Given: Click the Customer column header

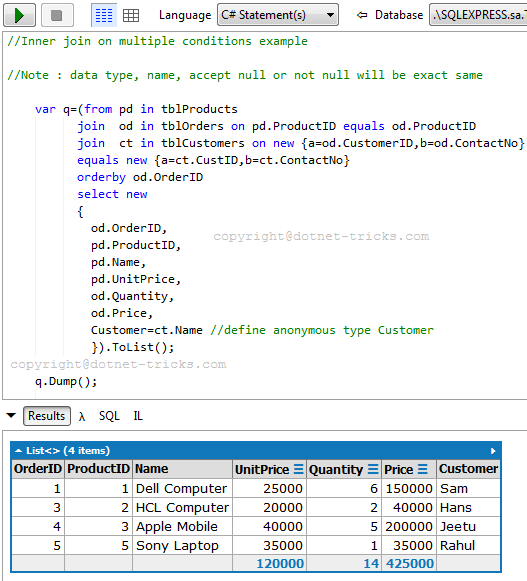Looking at the screenshot, I should click(468, 469).
